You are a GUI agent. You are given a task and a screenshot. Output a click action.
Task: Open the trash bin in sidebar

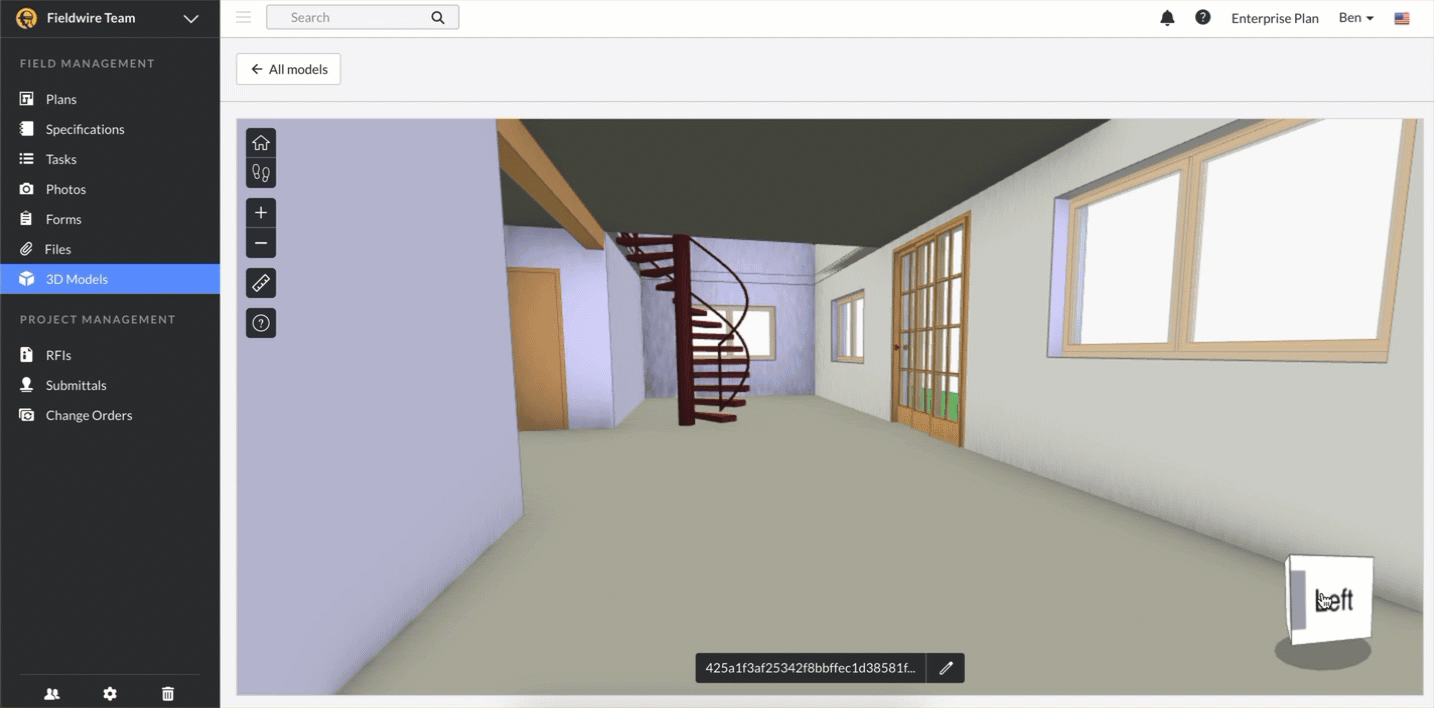(x=168, y=694)
